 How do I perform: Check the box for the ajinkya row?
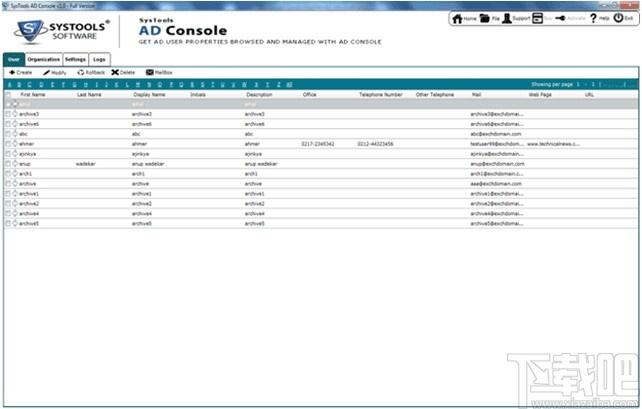pyautogui.click(x=8, y=154)
